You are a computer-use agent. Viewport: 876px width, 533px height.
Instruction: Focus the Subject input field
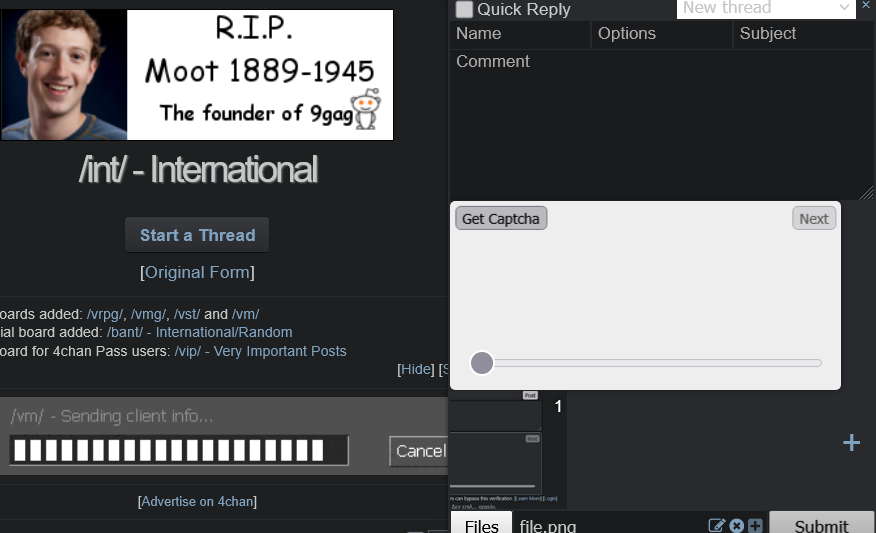(x=804, y=34)
